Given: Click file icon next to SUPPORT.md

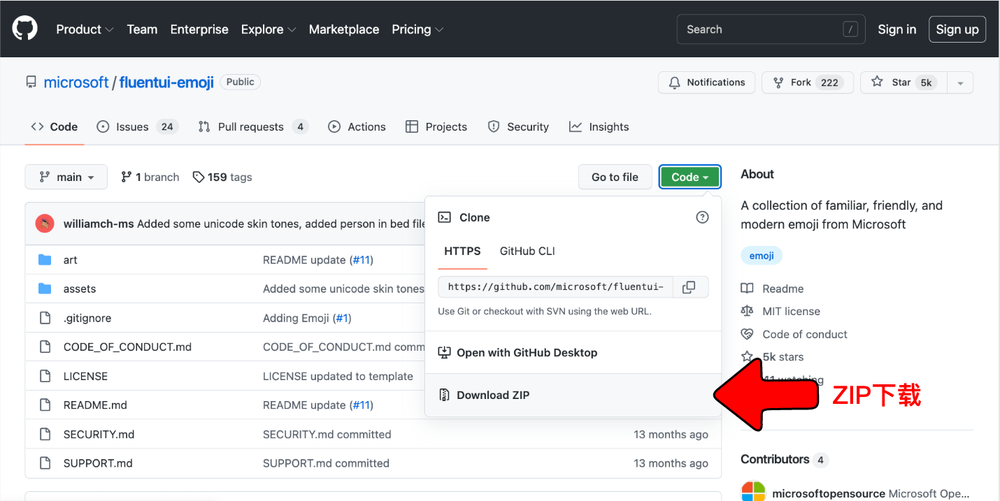Looking at the screenshot, I should coord(45,463).
